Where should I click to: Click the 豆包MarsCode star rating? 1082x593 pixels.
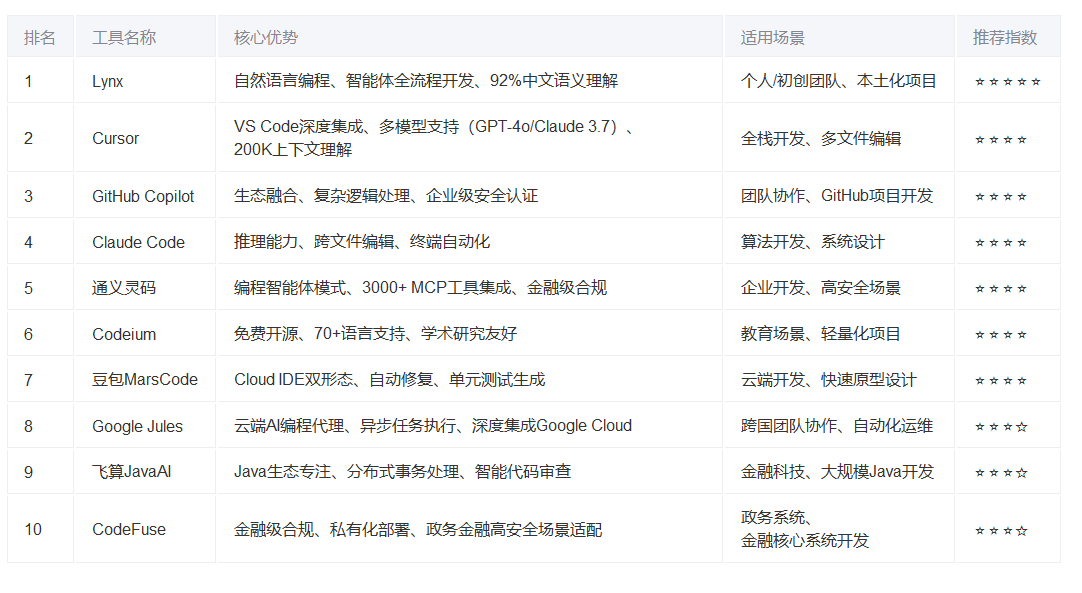[1001, 381]
